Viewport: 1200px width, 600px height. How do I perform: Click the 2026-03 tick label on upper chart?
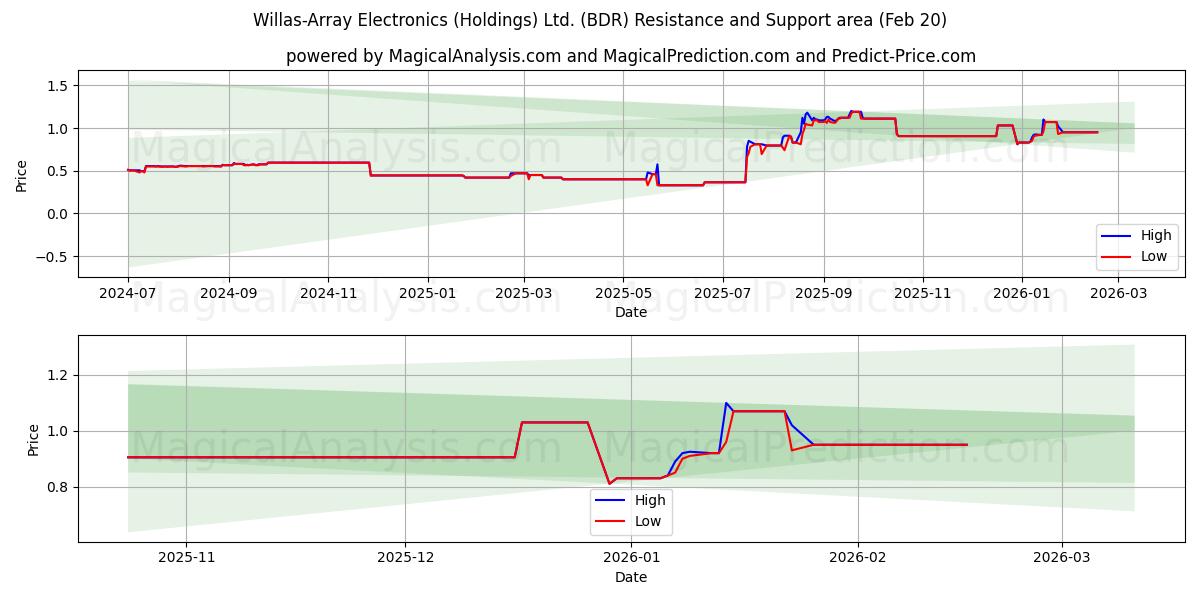(1118, 294)
